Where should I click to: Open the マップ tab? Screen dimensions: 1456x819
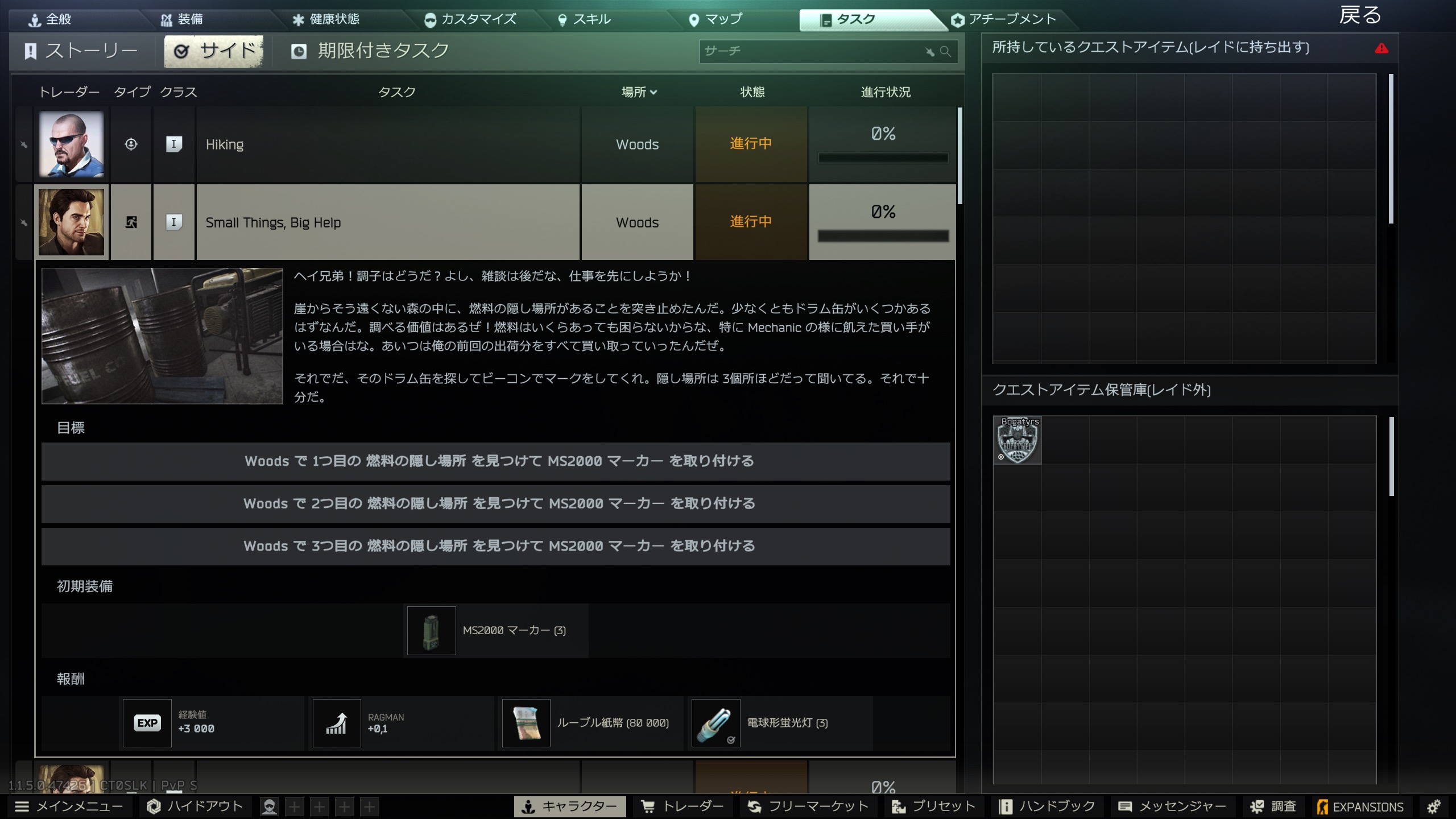(715, 19)
